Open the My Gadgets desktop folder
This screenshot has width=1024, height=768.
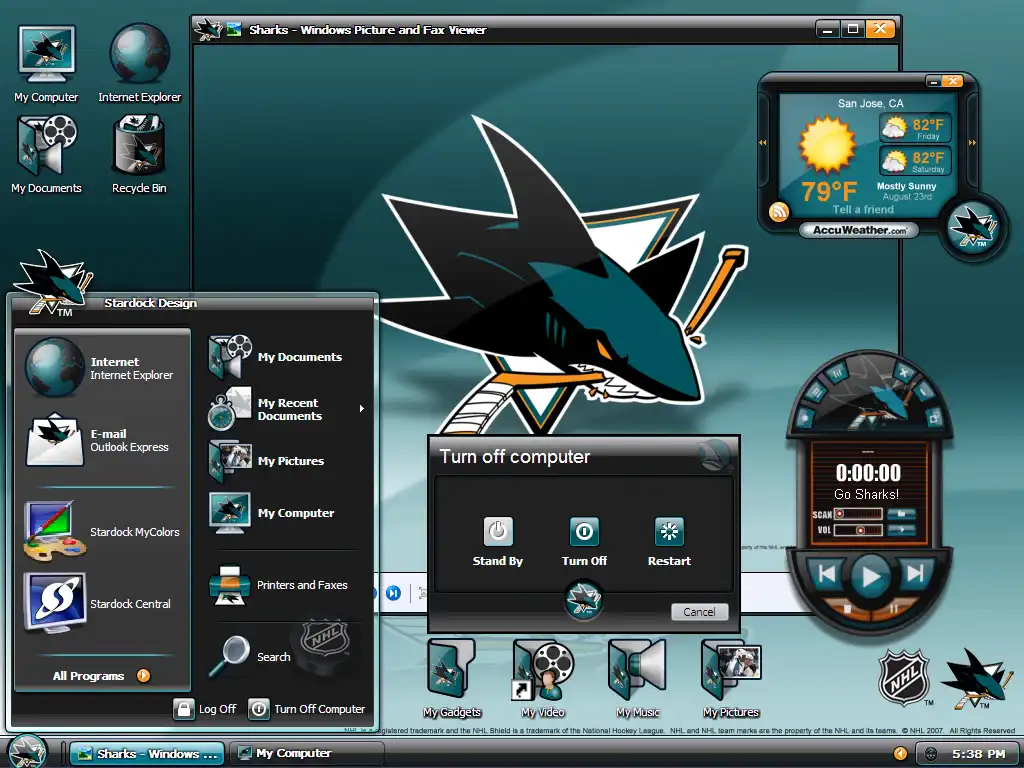pos(451,670)
